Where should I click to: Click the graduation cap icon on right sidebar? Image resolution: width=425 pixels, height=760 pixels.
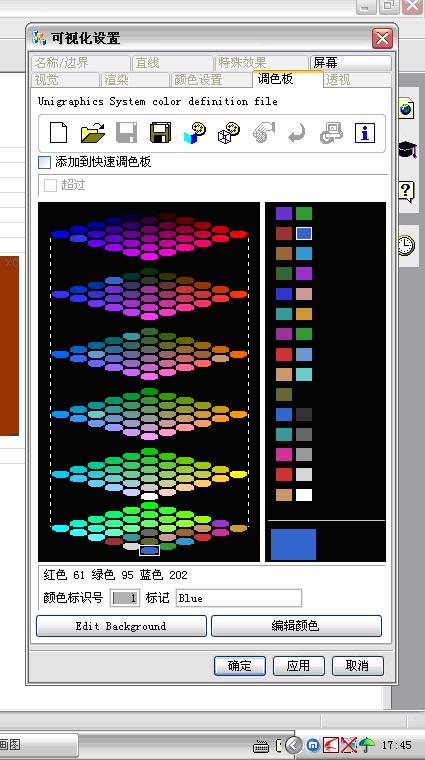point(407,149)
